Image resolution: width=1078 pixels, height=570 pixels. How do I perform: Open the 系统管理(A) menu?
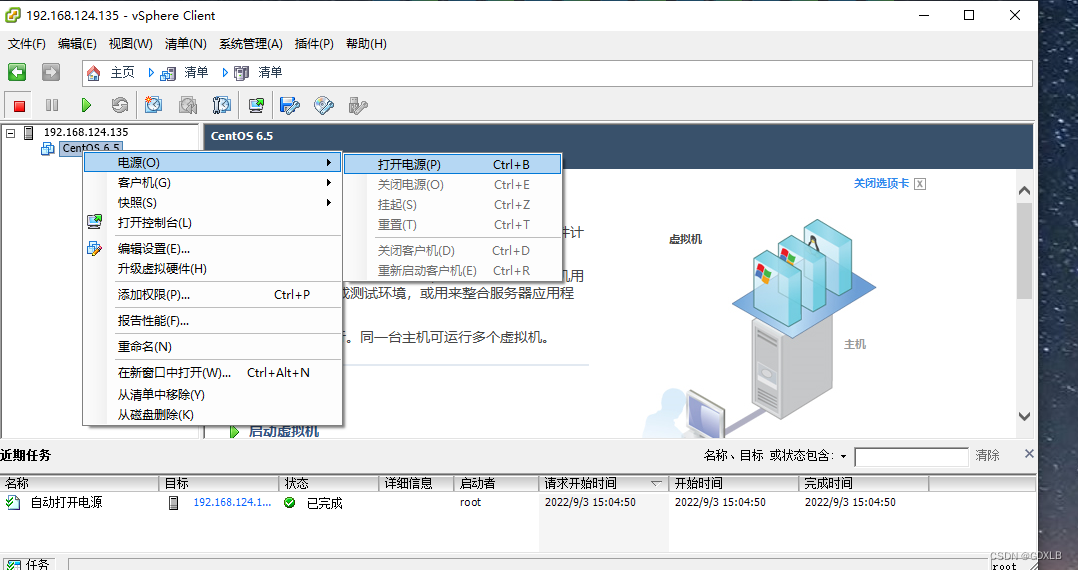click(250, 44)
